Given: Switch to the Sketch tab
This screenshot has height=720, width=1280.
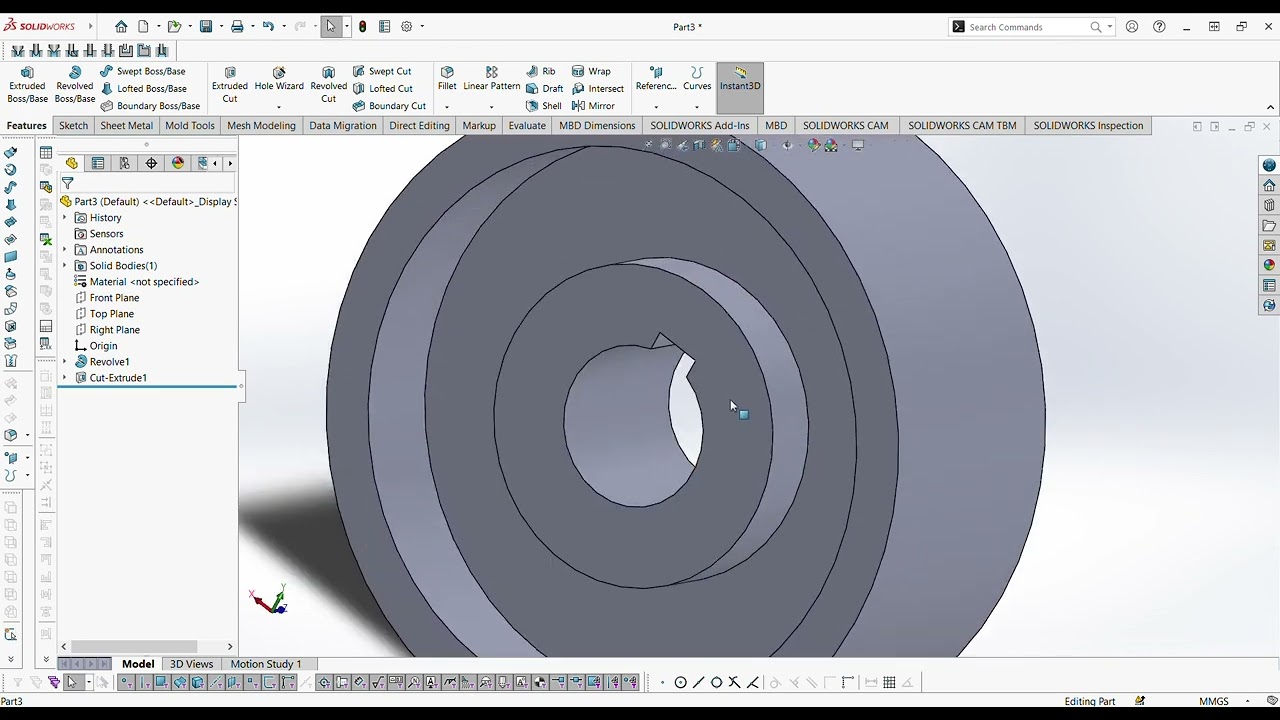Looking at the screenshot, I should 73,126.
